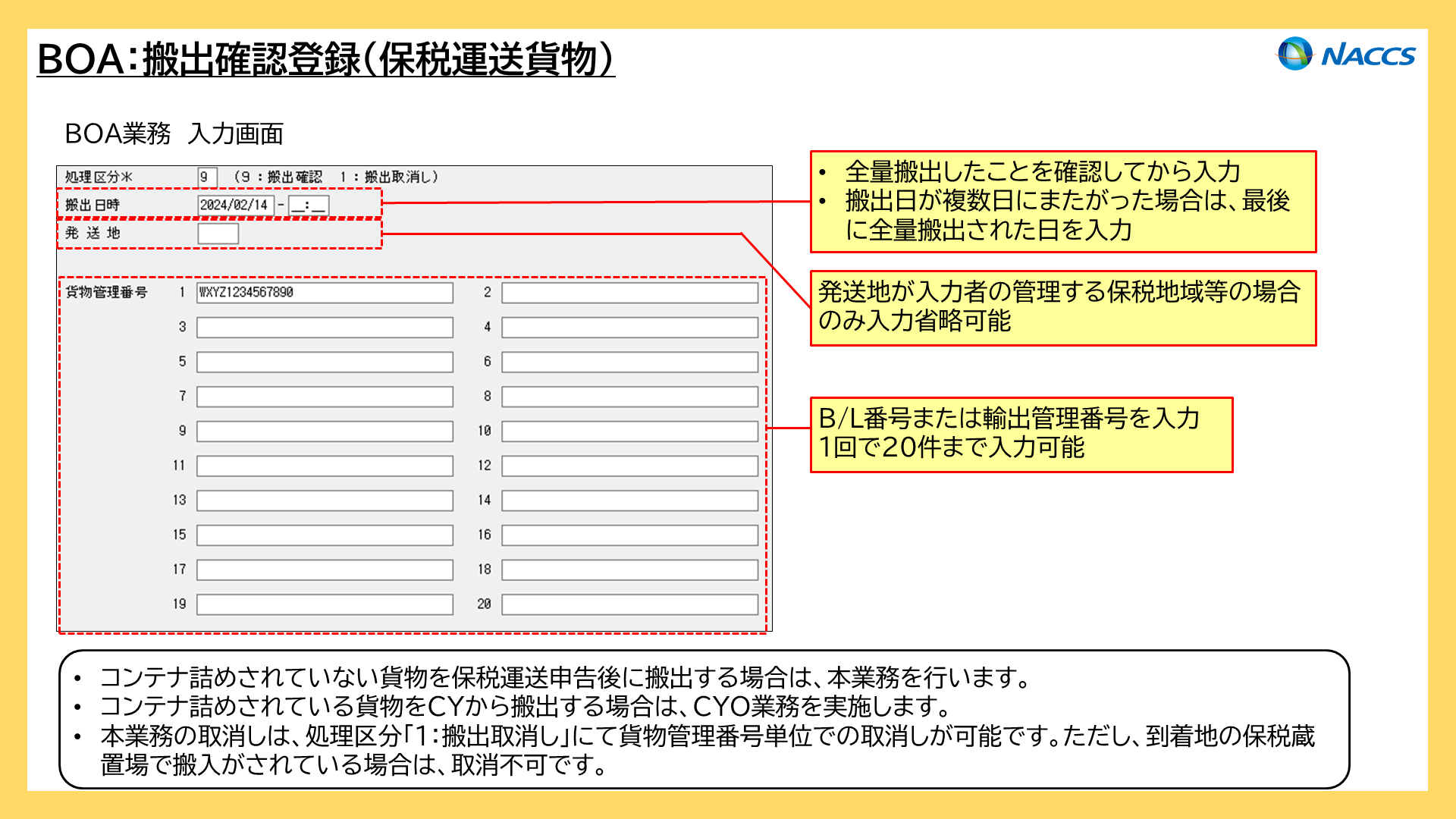Click 貨物管理番号 input field number 16

click(630, 535)
